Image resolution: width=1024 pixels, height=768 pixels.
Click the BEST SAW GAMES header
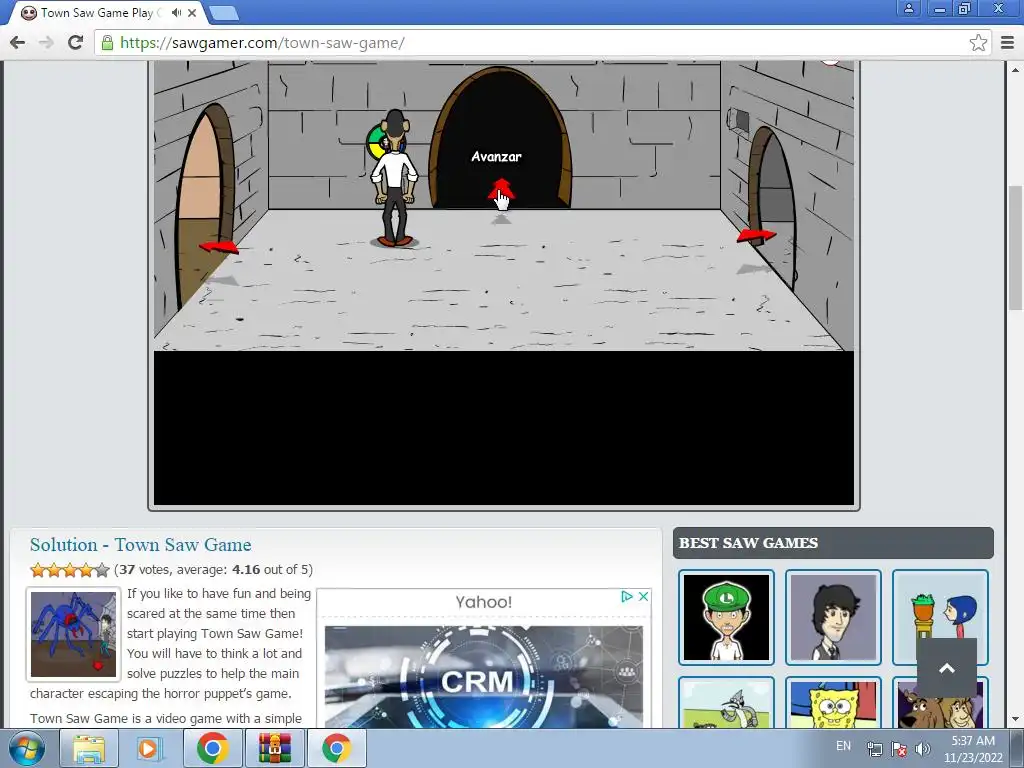[833, 543]
